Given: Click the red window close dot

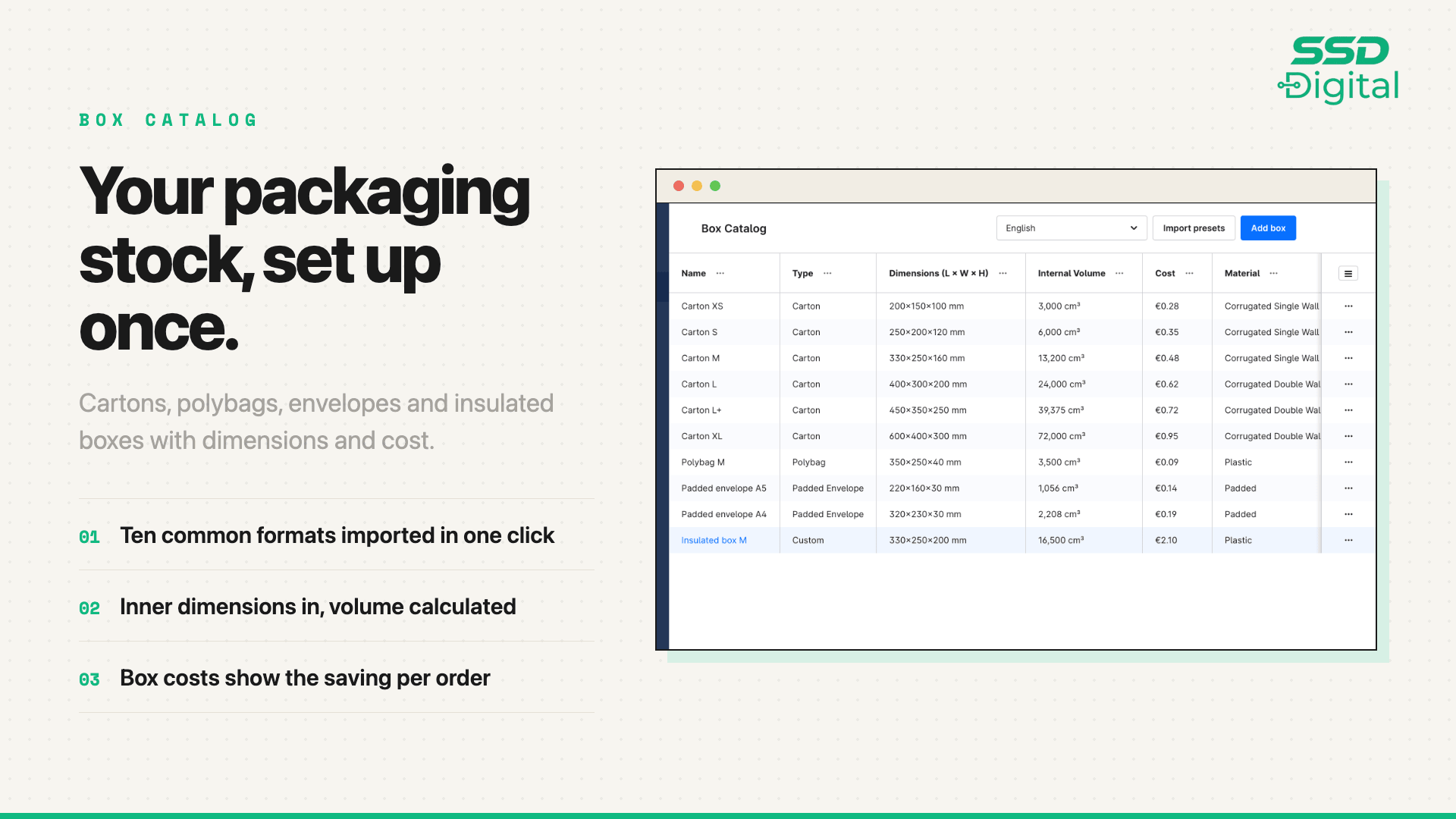Looking at the screenshot, I should click(679, 186).
